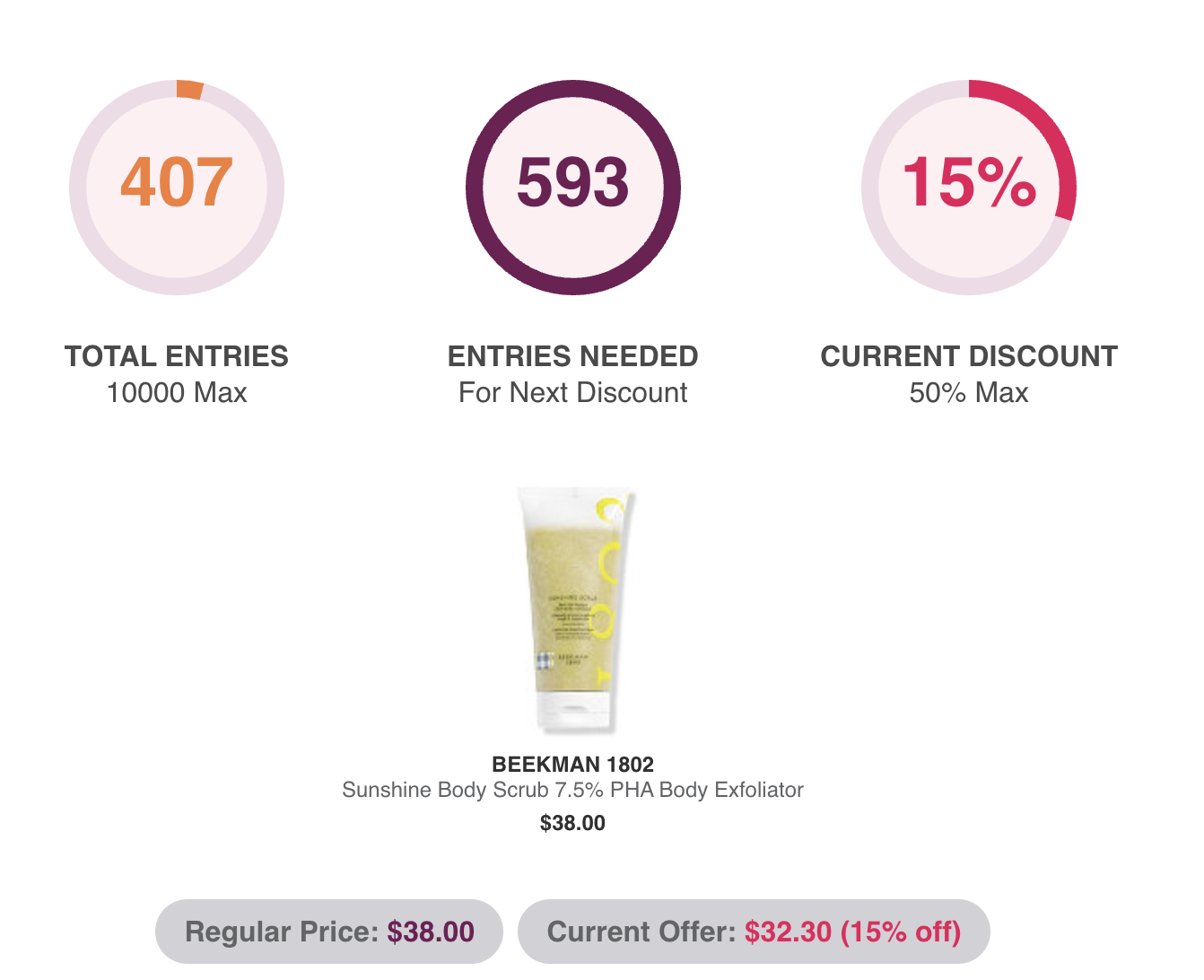Click the purple number 593

coord(573,183)
